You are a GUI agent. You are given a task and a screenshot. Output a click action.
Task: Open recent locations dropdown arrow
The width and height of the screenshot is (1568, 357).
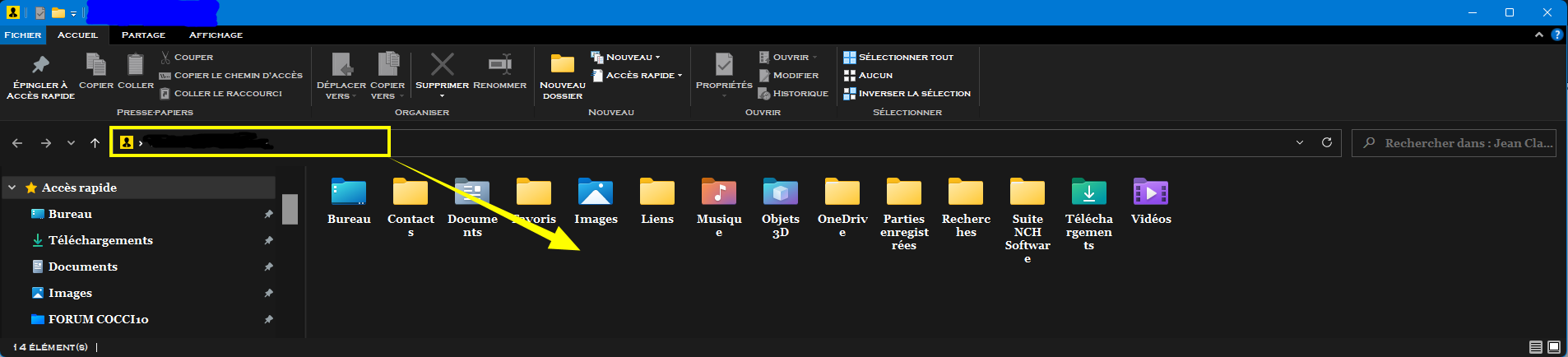[72, 143]
